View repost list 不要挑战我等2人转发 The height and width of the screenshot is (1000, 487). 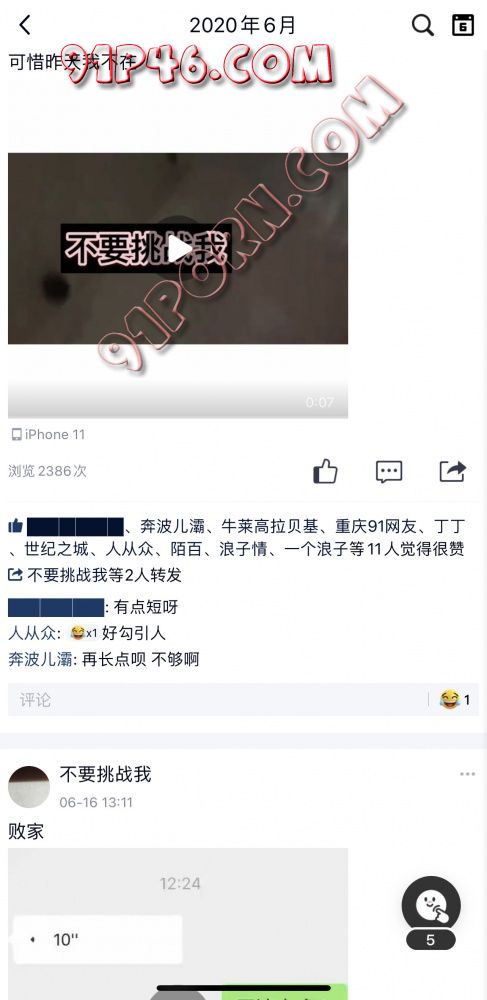tap(96, 575)
